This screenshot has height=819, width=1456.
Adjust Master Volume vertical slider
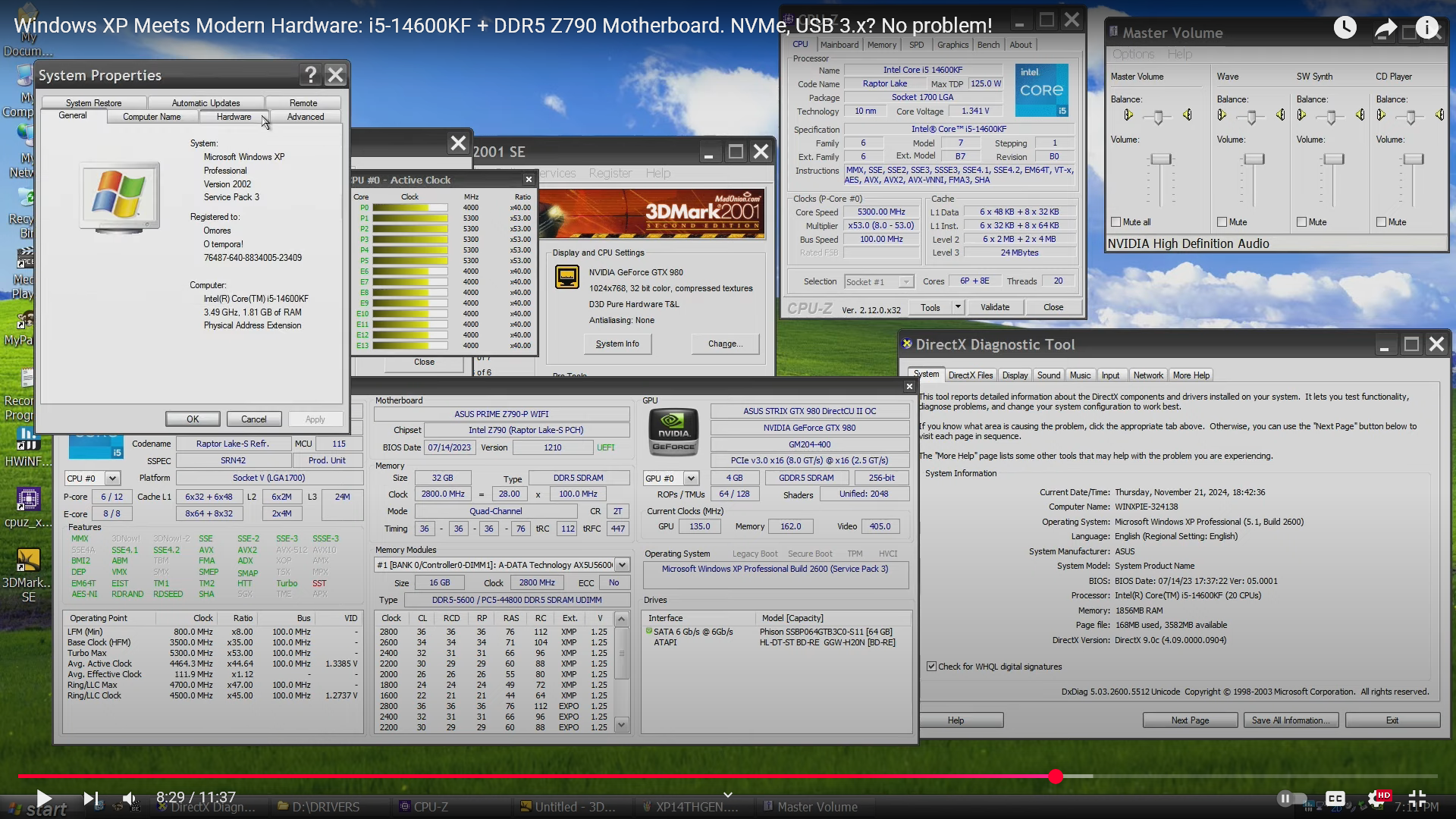point(1161,159)
